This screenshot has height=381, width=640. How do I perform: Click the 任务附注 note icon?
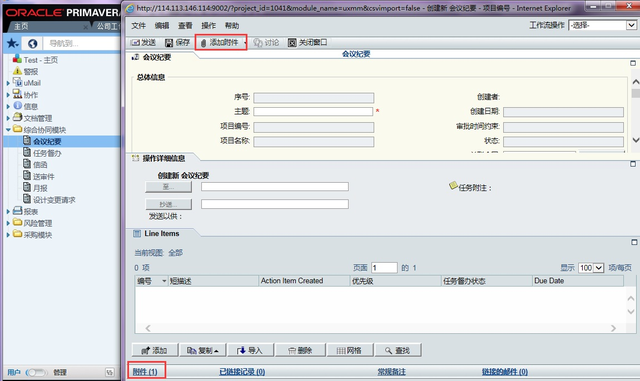click(x=453, y=186)
